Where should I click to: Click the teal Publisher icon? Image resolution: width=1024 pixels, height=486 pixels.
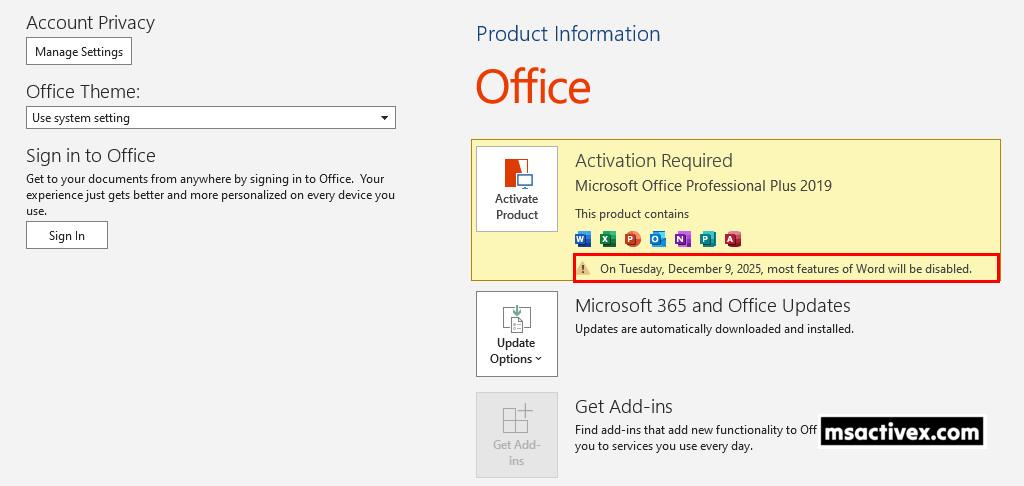(707, 239)
